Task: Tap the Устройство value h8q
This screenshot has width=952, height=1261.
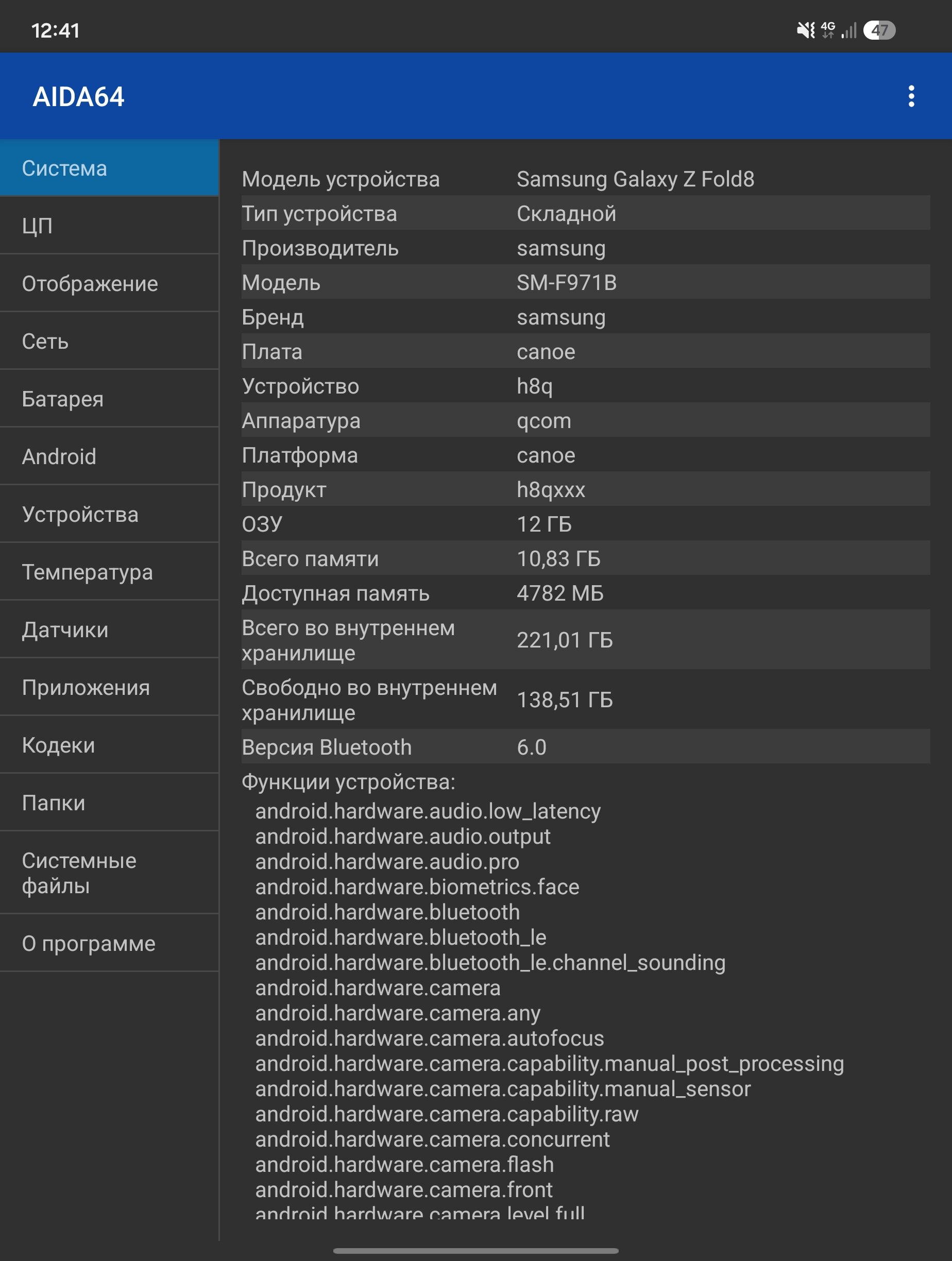Action: 535,386
